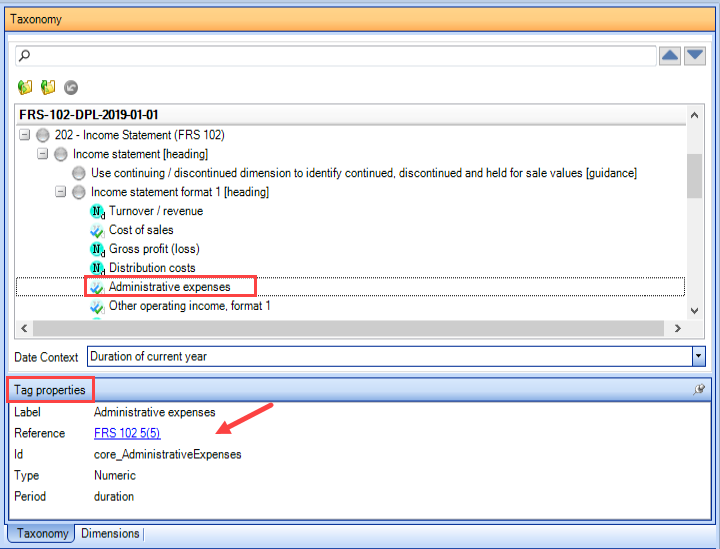Click the pin icon in Tag properties

coord(699,390)
